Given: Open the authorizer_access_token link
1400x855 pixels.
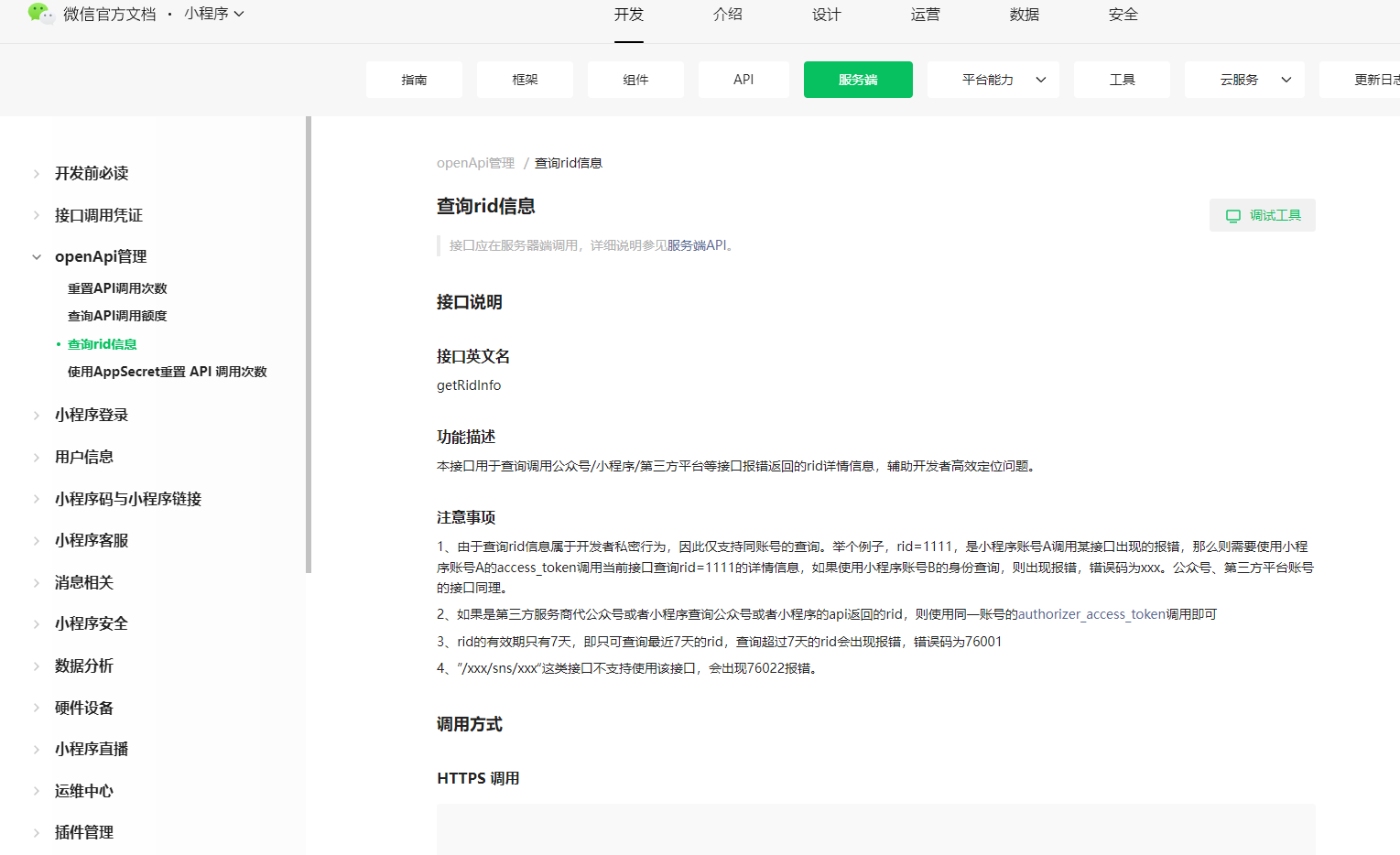Looking at the screenshot, I should pyautogui.click(x=1091, y=614).
